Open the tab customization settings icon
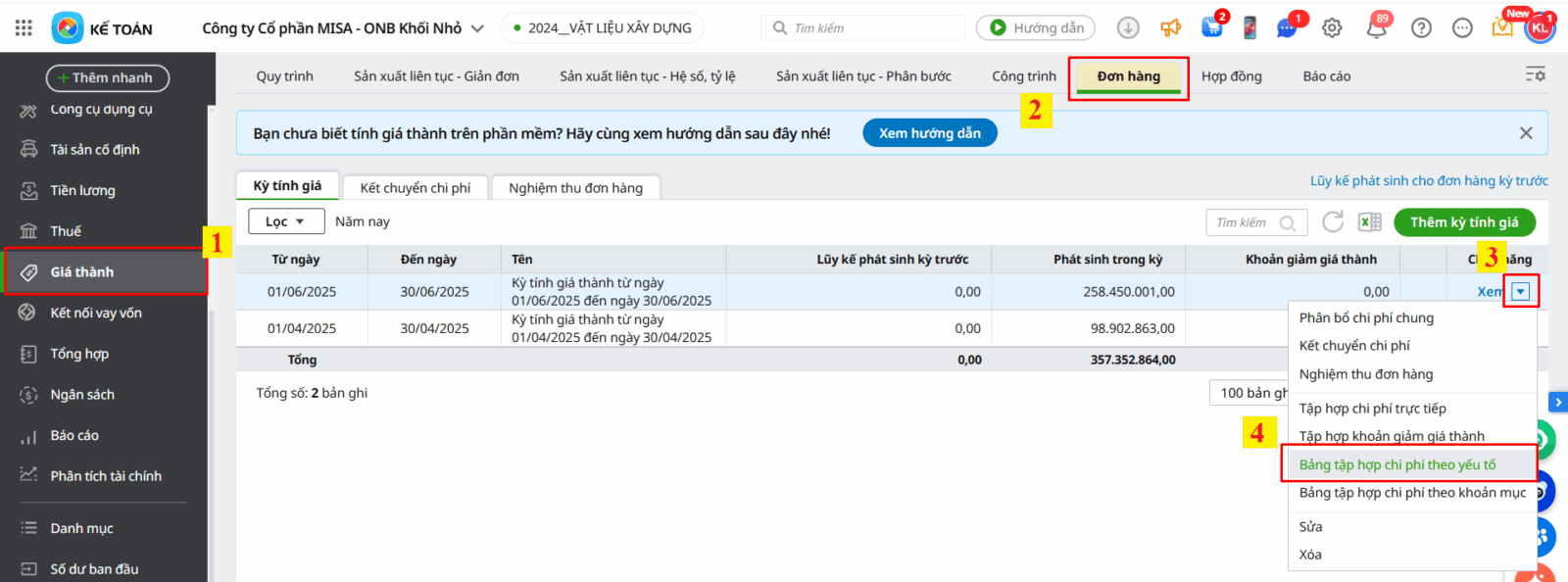Screen dimensions: 1568x582 click(x=1535, y=75)
